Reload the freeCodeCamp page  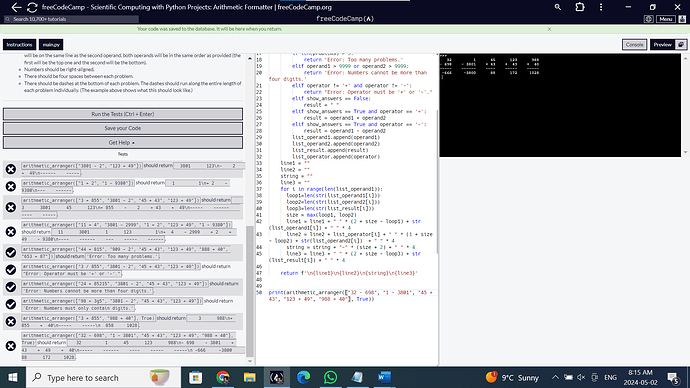click(32, 7)
